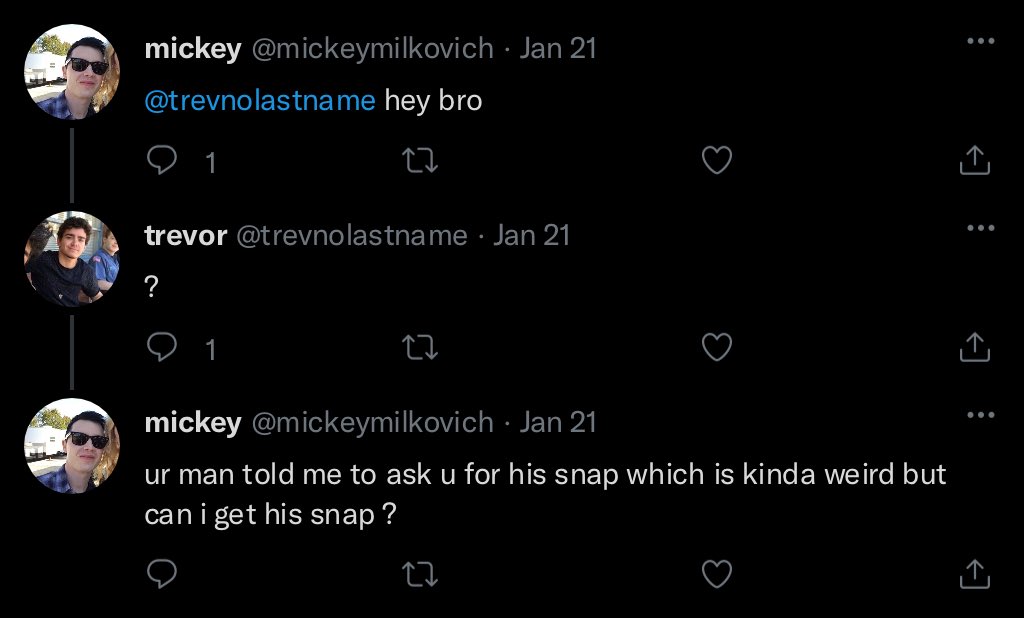Share mickey's "hey bro" tweet
1024x618 pixels.
pyautogui.click(x=974, y=160)
